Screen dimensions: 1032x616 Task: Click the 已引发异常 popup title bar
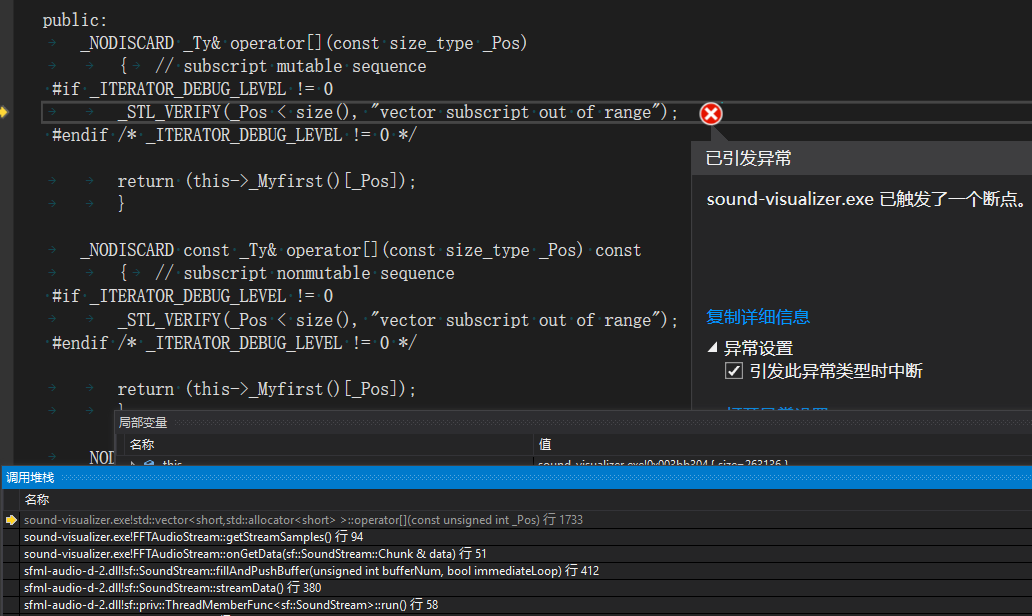pyautogui.click(x=860, y=158)
